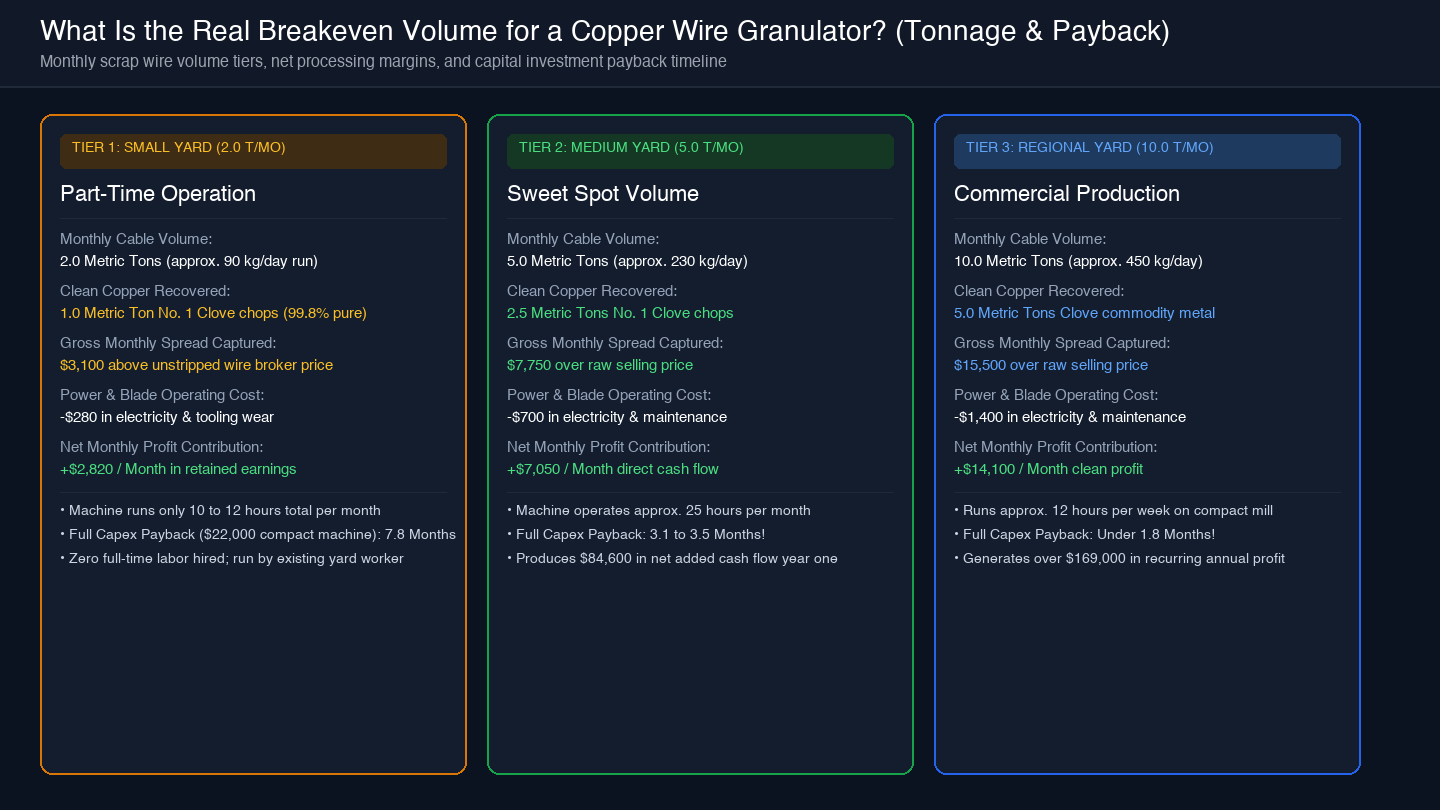This screenshot has height=810, width=1440.
Task: Select "2.5 Metric Tons No. 1 Clove chops"
Action: 620,313
